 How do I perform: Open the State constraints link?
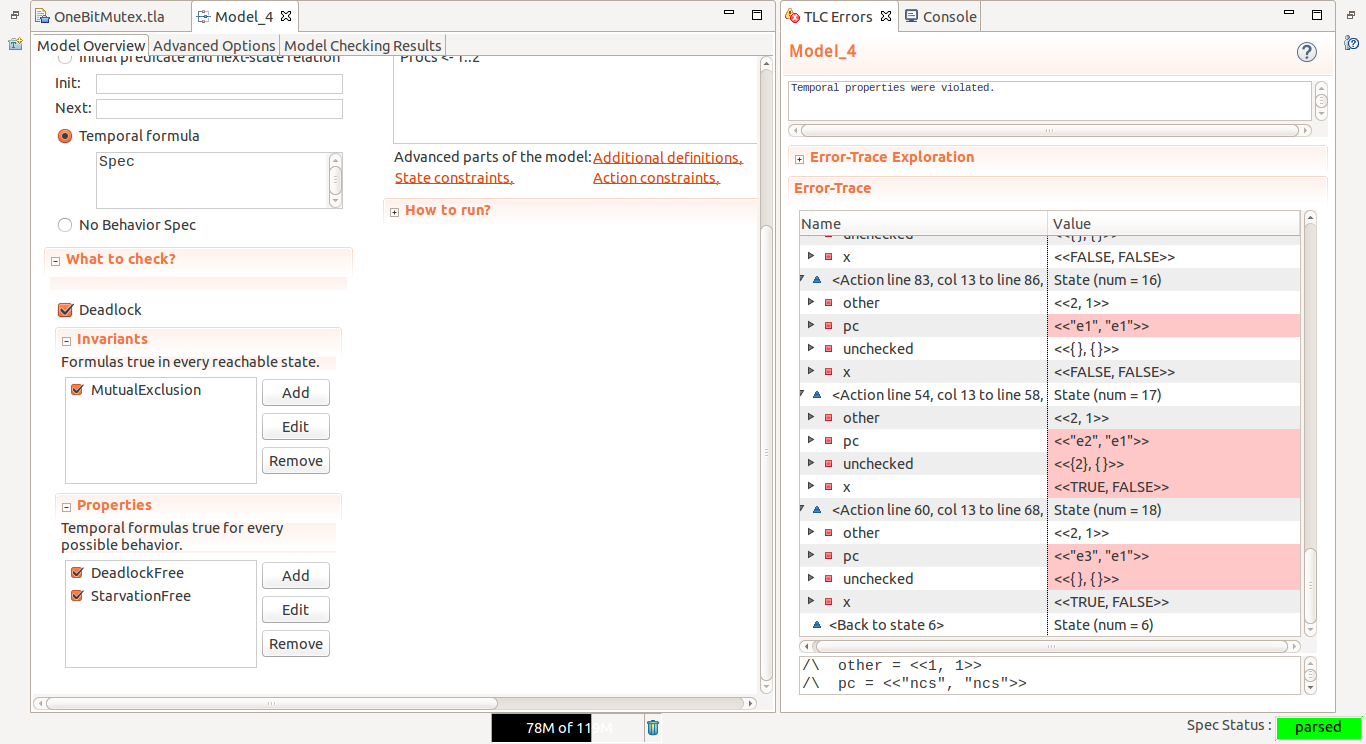click(x=454, y=178)
